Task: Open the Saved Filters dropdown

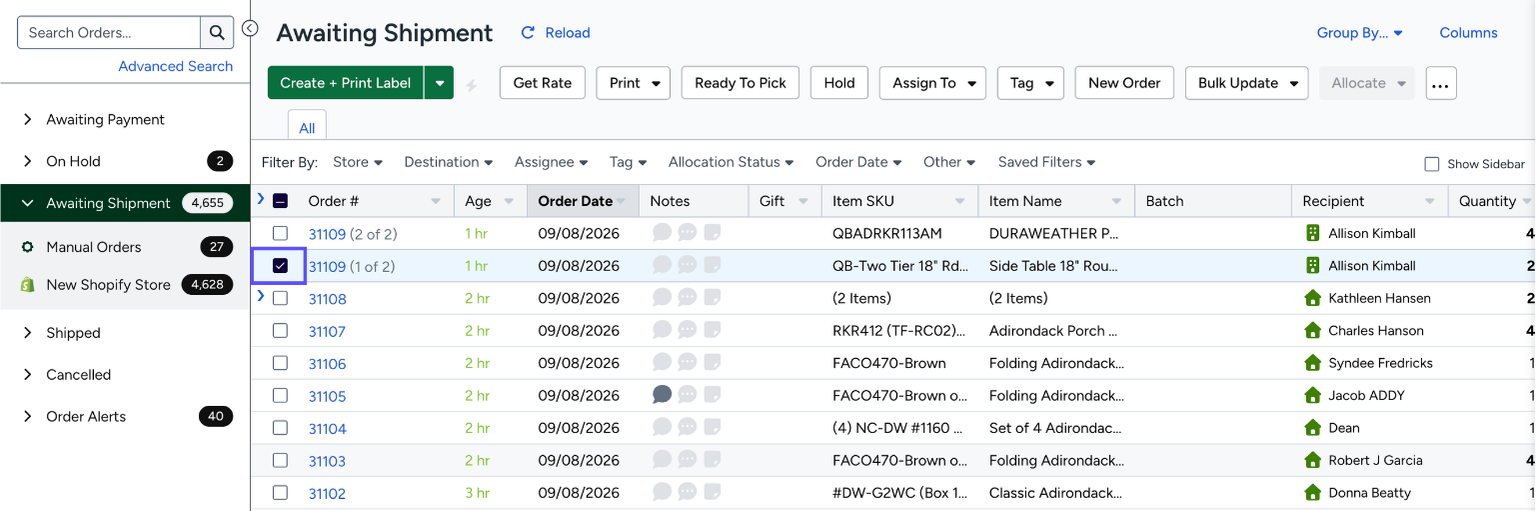Action: [1046, 162]
